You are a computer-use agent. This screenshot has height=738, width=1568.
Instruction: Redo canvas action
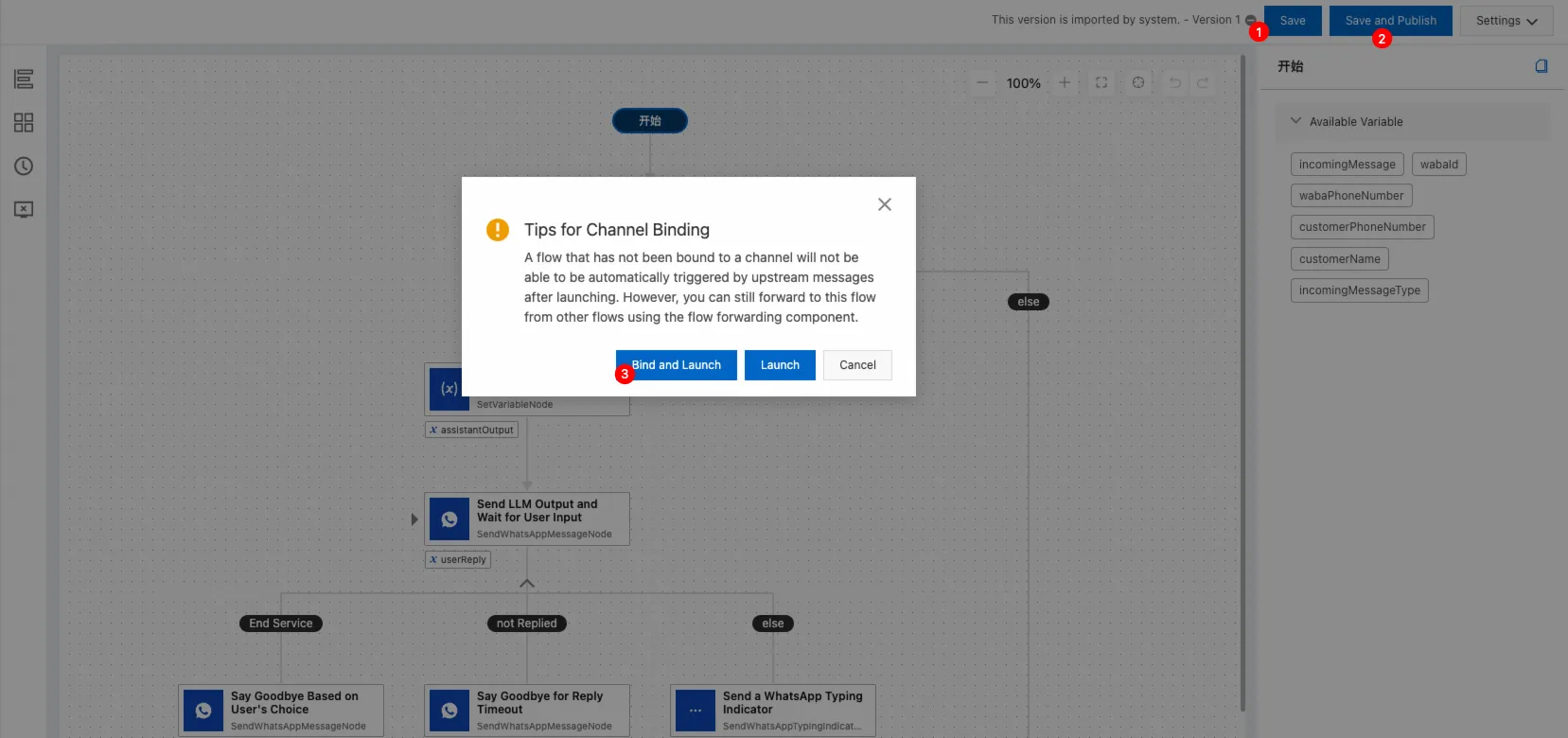pyautogui.click(x=1203, y=83)
